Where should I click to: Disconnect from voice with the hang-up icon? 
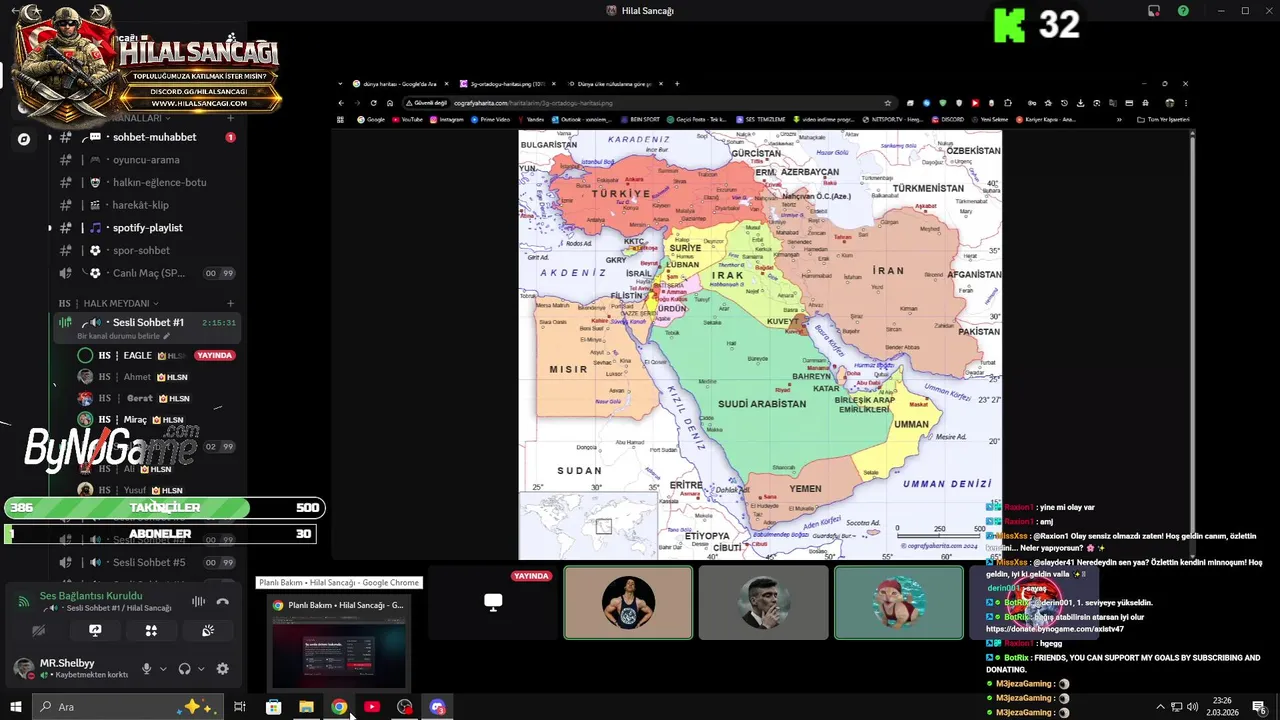(222, 601)
